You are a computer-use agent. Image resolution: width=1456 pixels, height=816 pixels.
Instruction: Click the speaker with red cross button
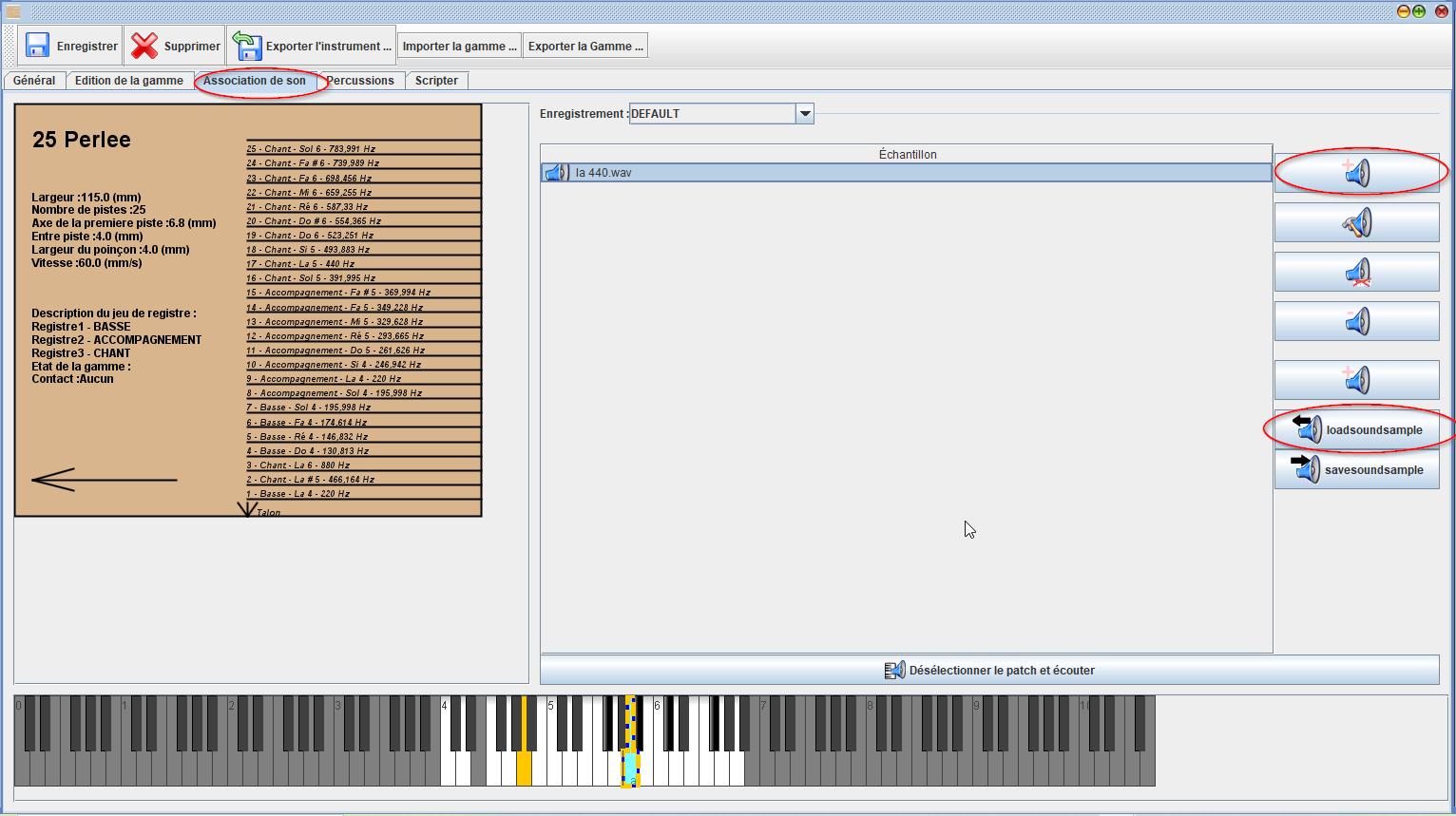point(1356,273)
